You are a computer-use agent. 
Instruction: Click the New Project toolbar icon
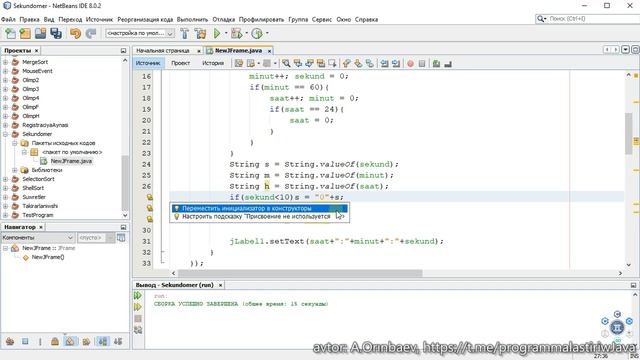tap(25, 33)
